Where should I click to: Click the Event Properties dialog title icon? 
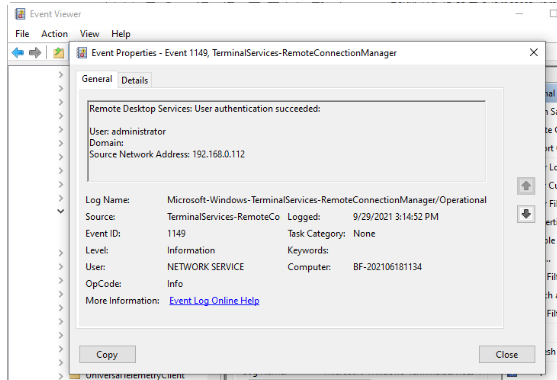[x=82, y=53]
